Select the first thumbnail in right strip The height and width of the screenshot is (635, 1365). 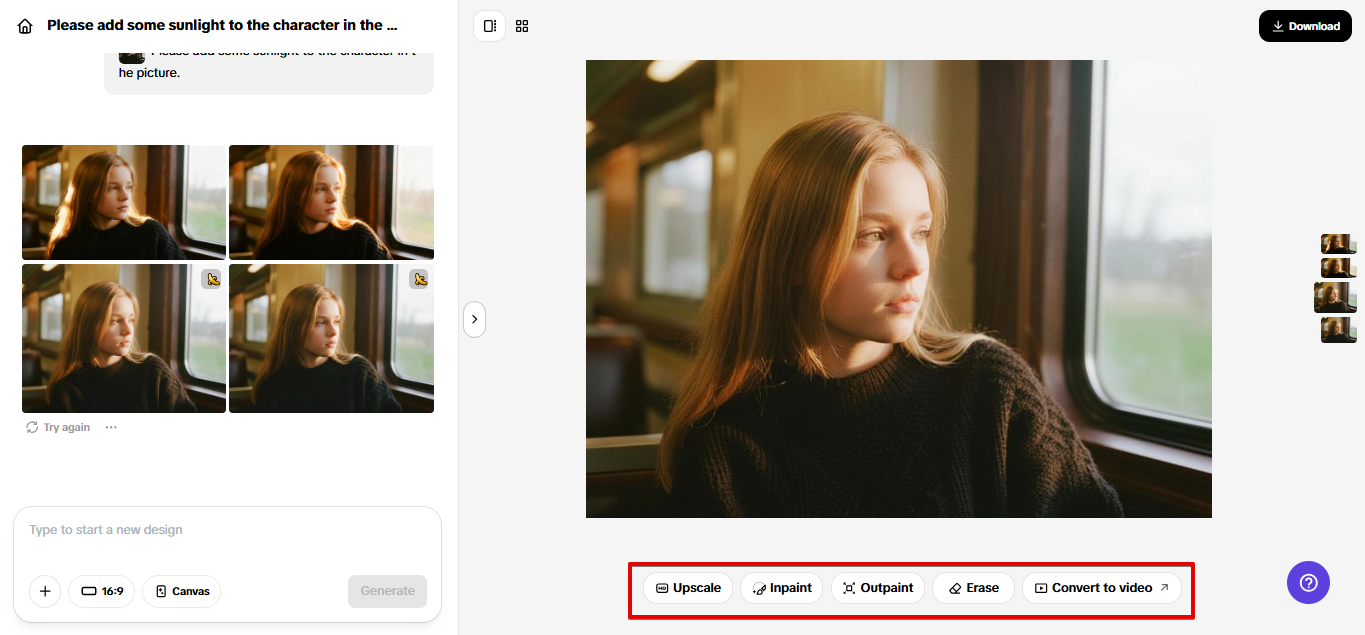[x=1337, y=243]
